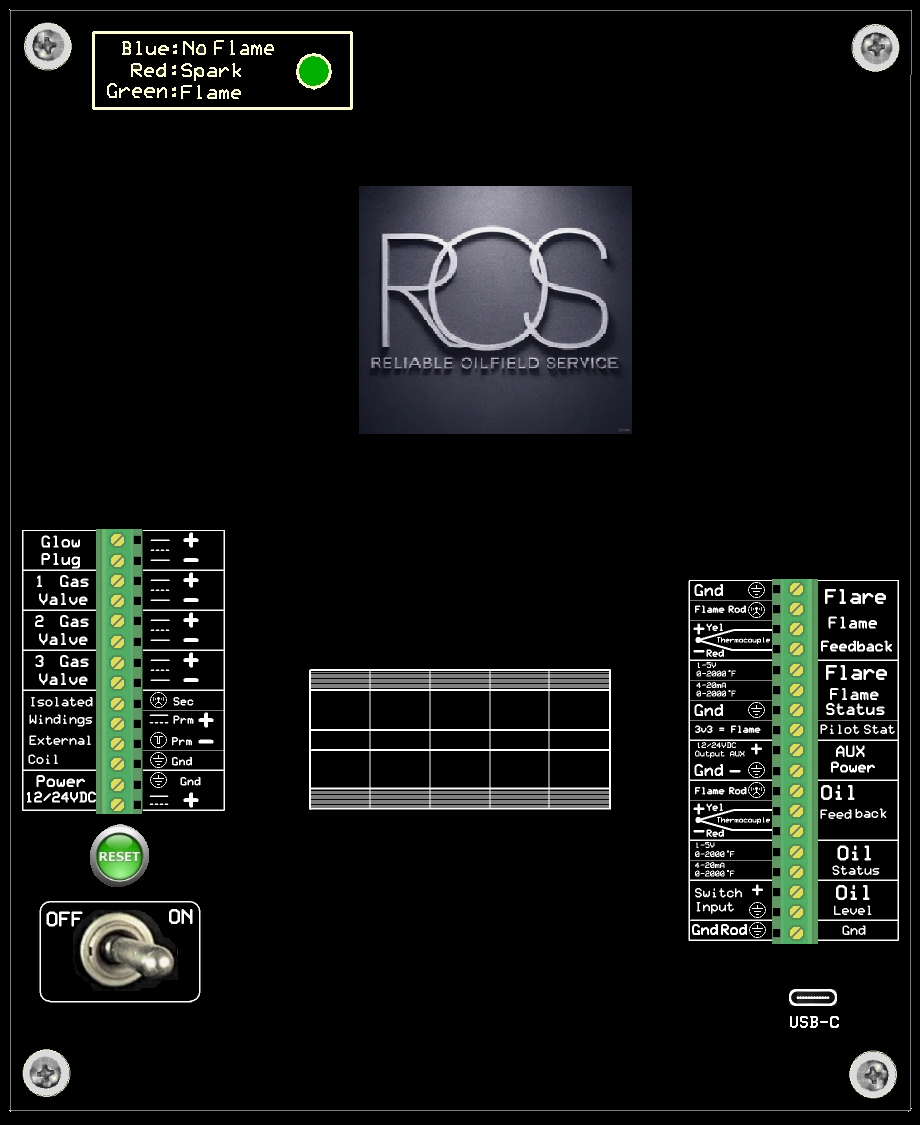This screenshot has height=1125, width=920.
Task: Click the 2 Gas Valve label
Action: [x=61, y=631]
